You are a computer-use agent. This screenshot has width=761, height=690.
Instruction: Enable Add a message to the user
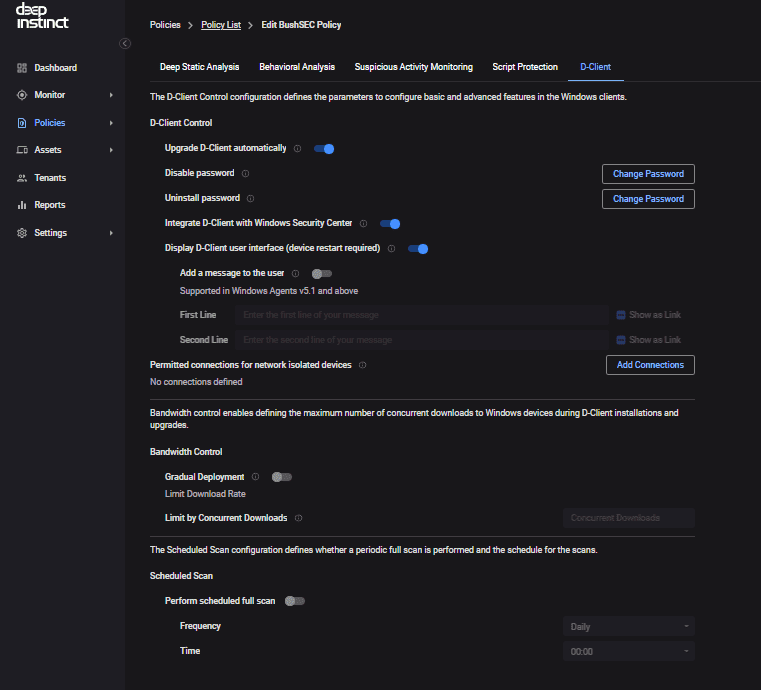coord(322,274)
